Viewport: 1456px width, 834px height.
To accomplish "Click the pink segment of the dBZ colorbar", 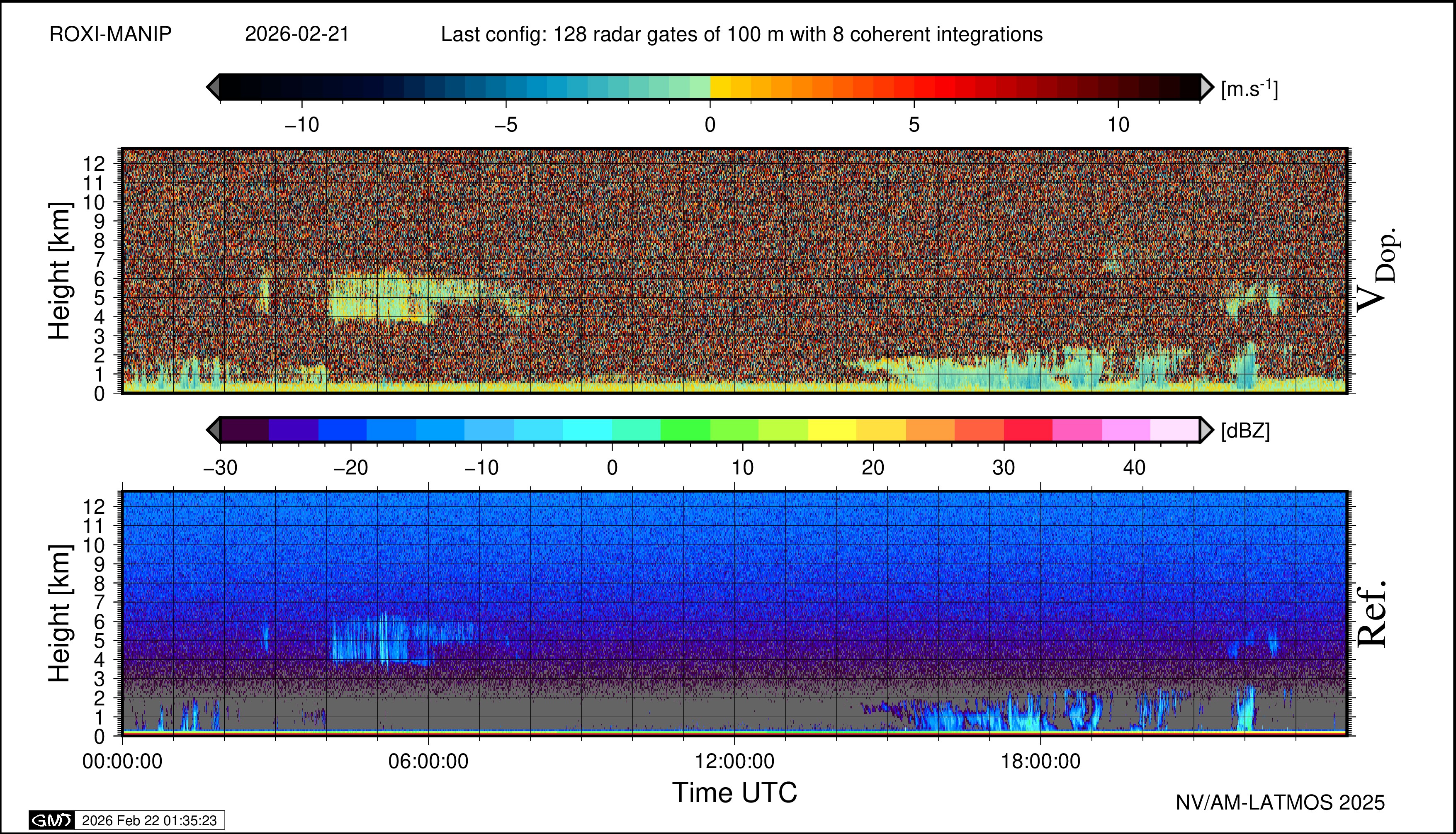I will coord(1077,430).
